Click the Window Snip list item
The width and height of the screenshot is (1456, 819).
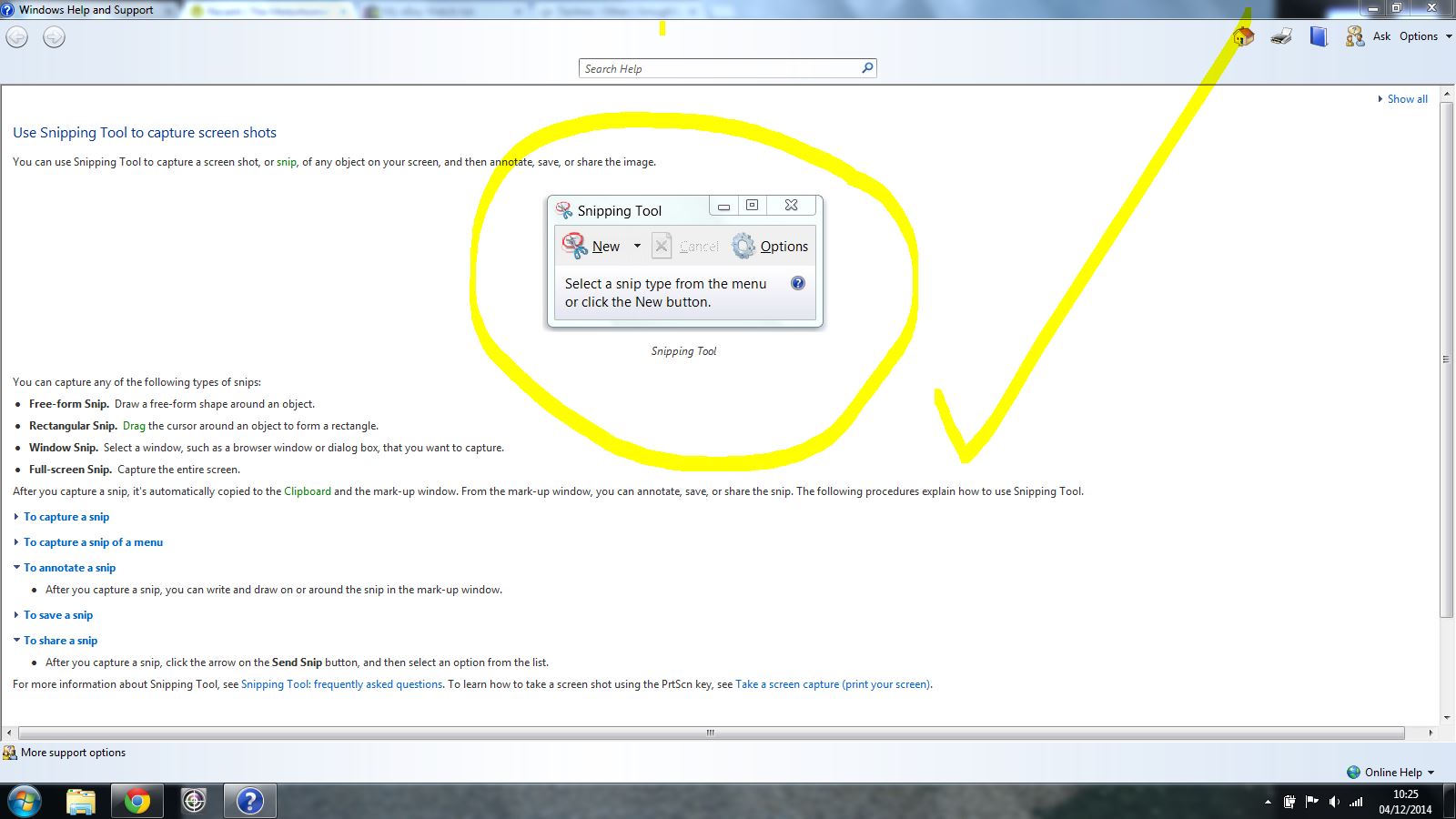click(267, 448)
